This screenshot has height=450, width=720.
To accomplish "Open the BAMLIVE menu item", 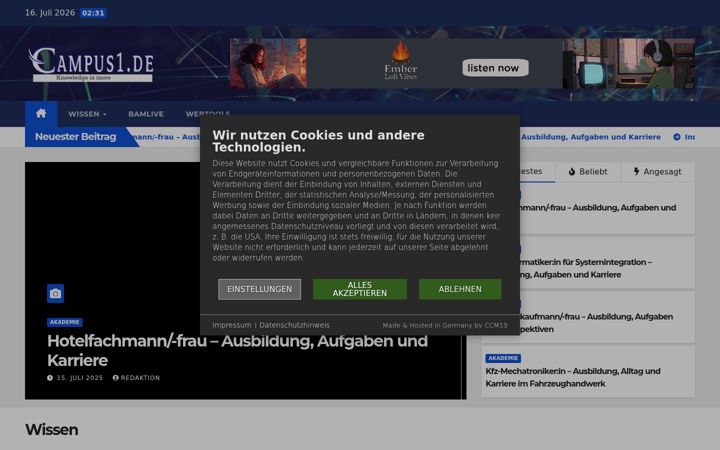I will (x=146, y=114).
